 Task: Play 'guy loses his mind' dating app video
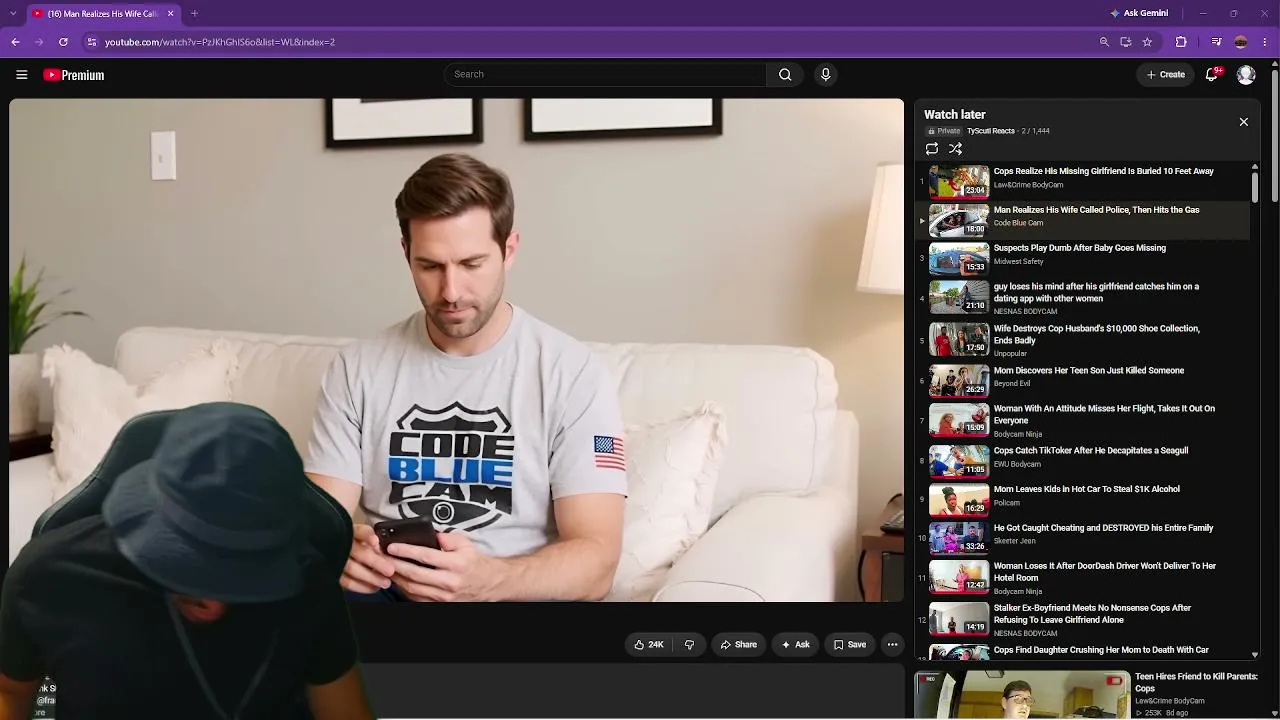[x=1096, y=292]
